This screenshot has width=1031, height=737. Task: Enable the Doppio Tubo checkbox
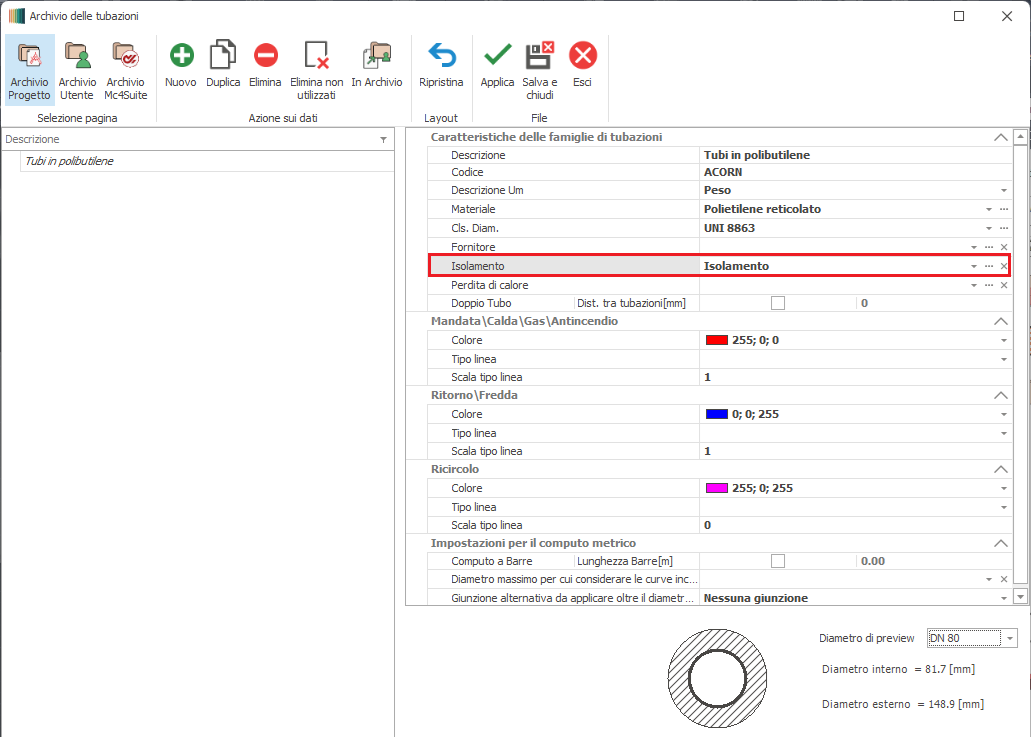coord(777,303)
